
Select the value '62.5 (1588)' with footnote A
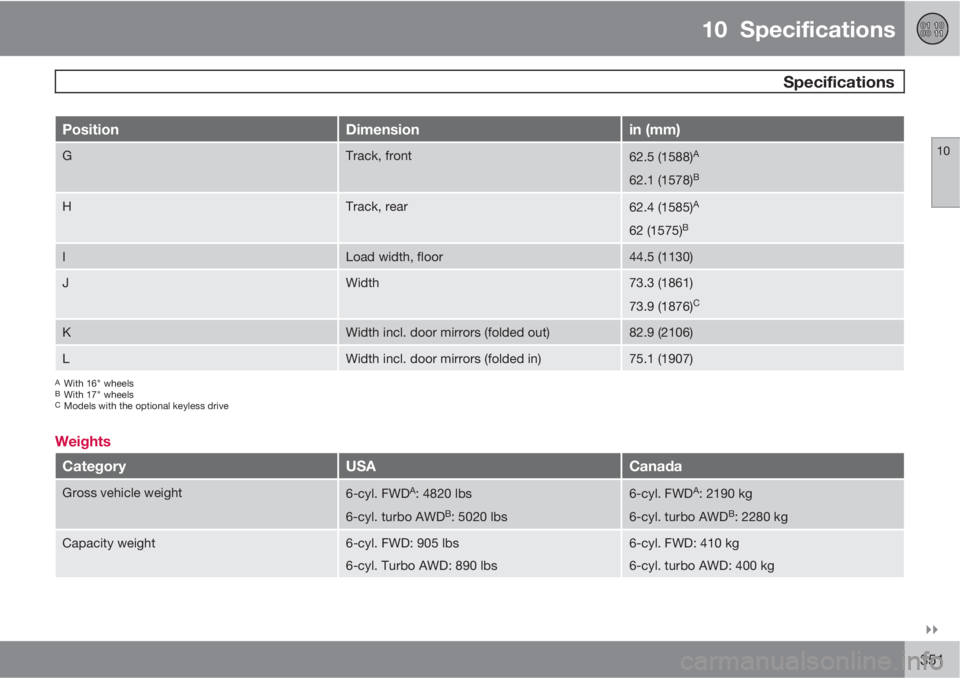664,156
